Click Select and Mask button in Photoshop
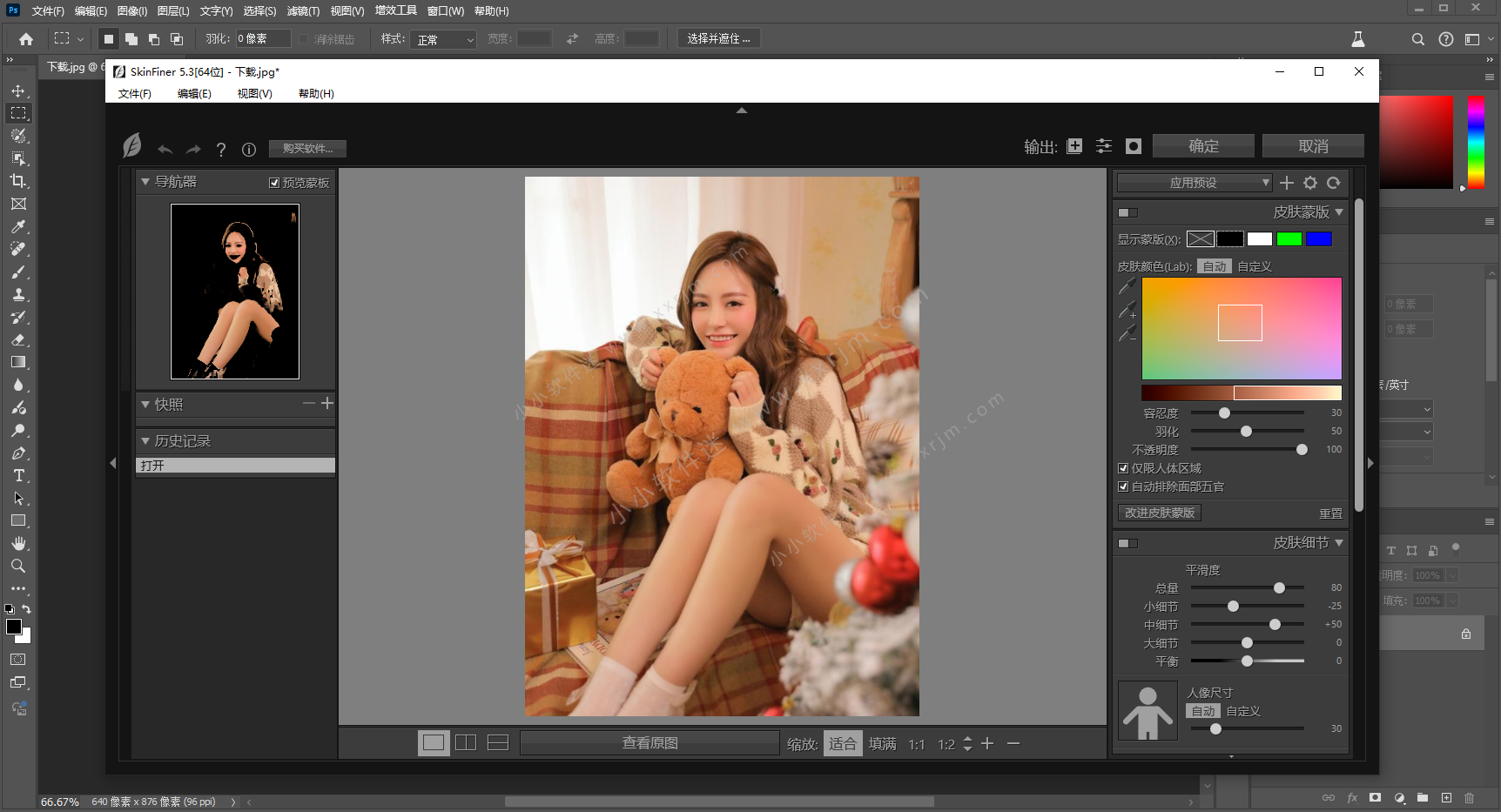 pos(719,39)
